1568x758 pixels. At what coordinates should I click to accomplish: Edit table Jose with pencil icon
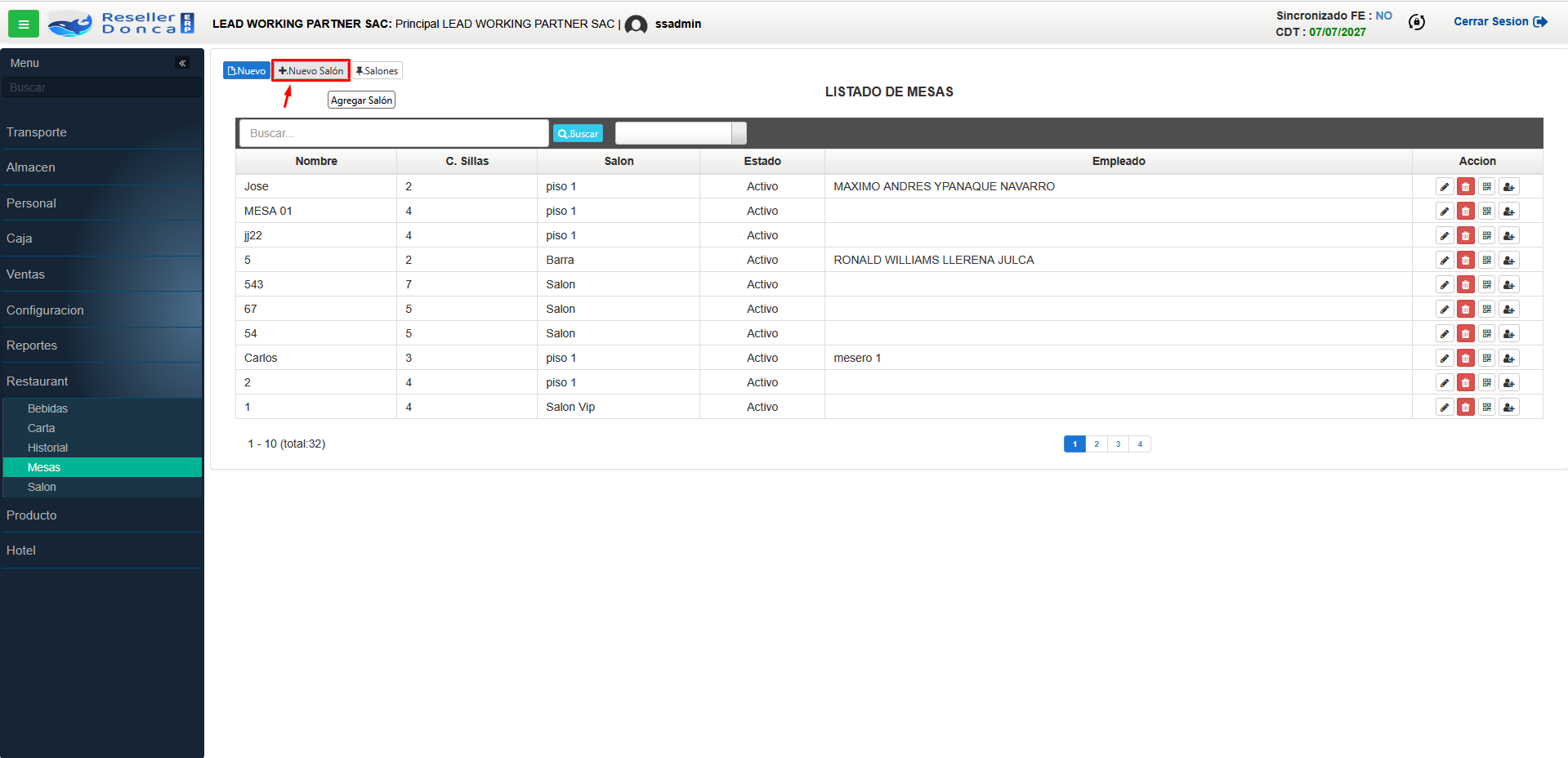(x=1445, y=187)
